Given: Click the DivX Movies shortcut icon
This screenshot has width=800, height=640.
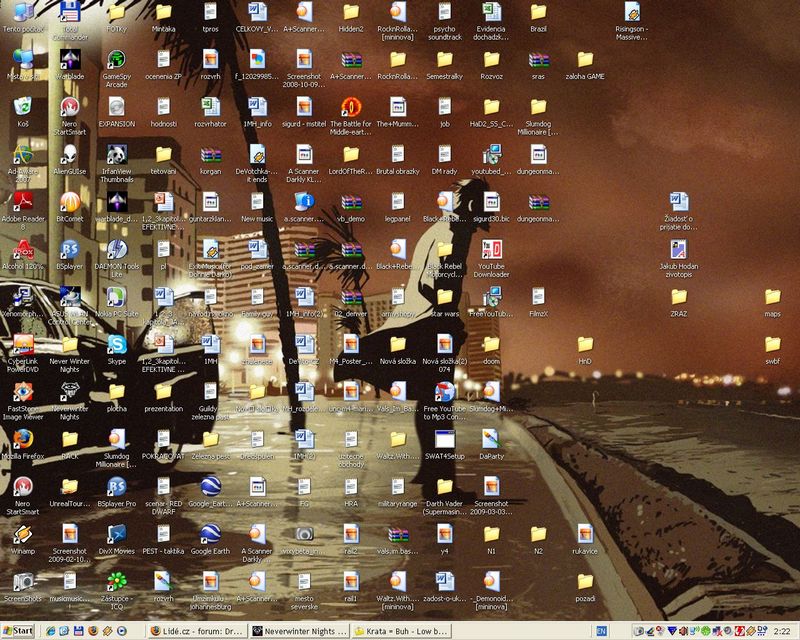Looking at the screenshot, I should (x=117, y=534).
